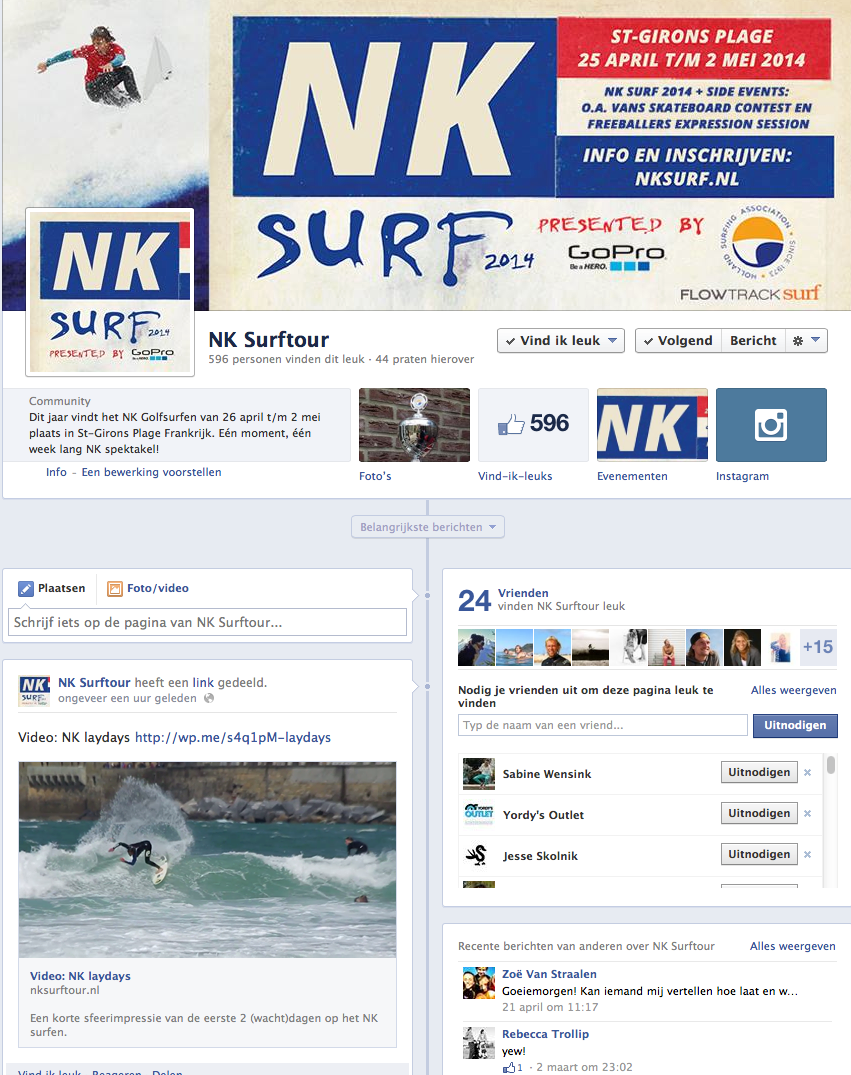Open the Instagram camera icon tile

(x=771, y=424)
